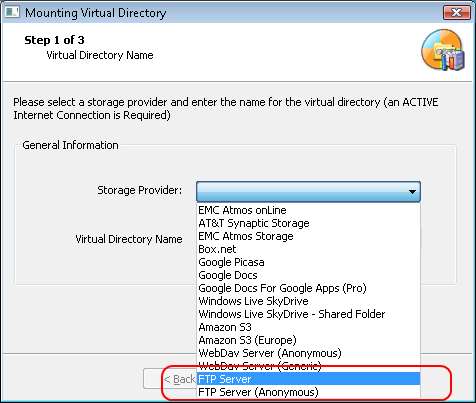Choose AT&T Synaptic Storage provider
This screenshot has width=476, height=403.
308,223
